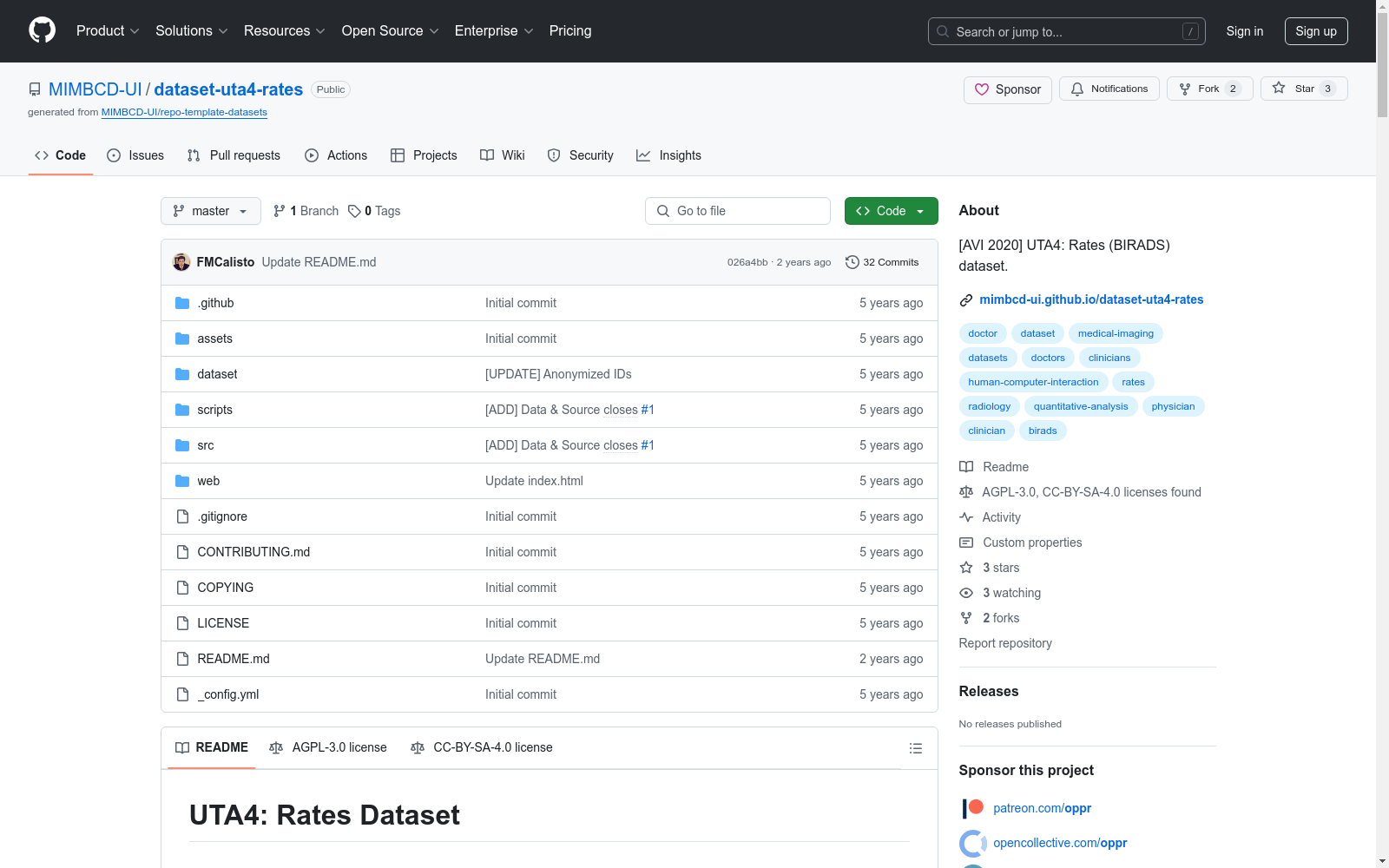Screen dimensions: 1389x868
Task: Switch to the CC-BY-SA-4.0 license tab
Action: 482,747
